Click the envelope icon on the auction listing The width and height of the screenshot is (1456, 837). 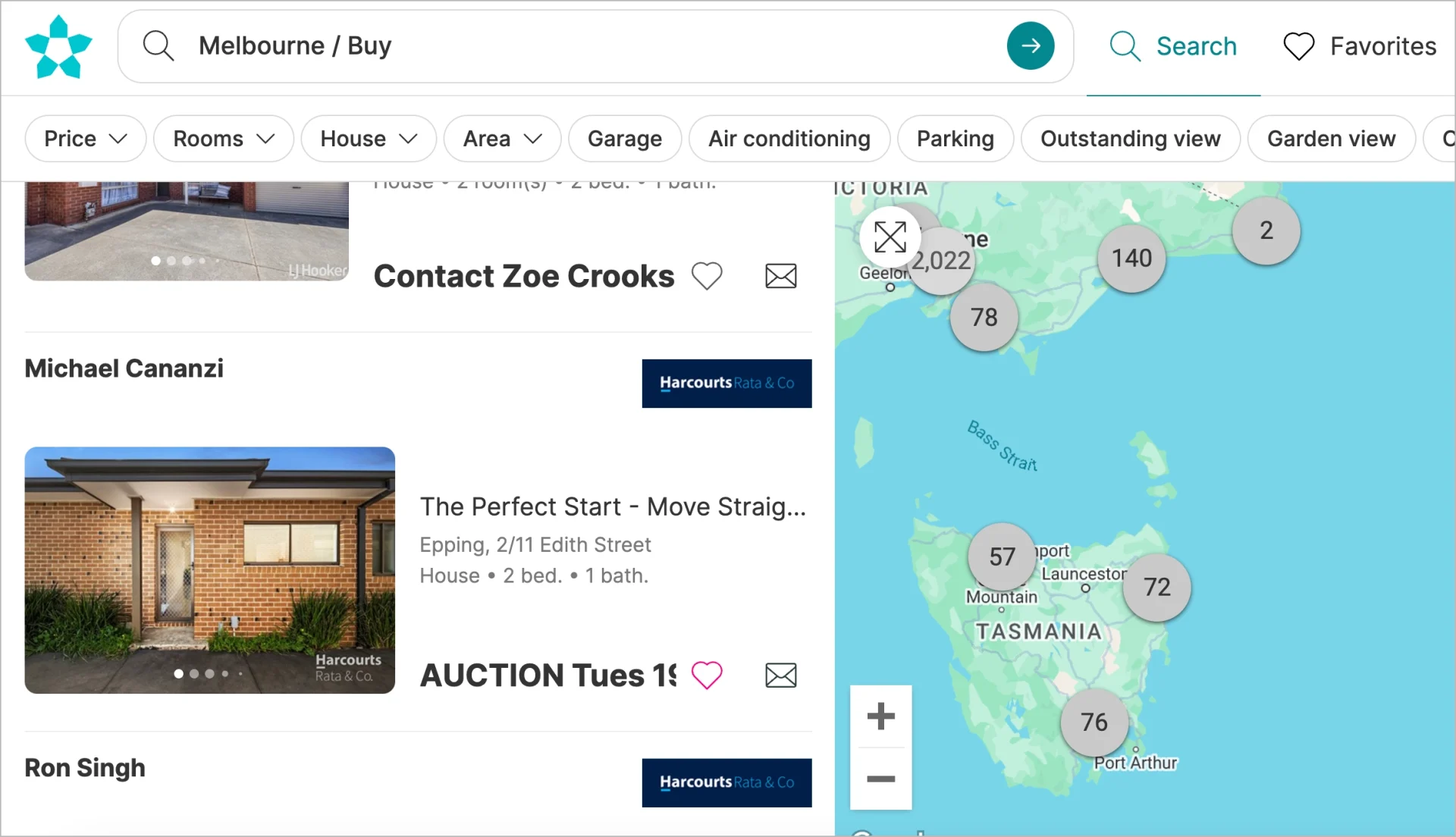pos(781,675)
